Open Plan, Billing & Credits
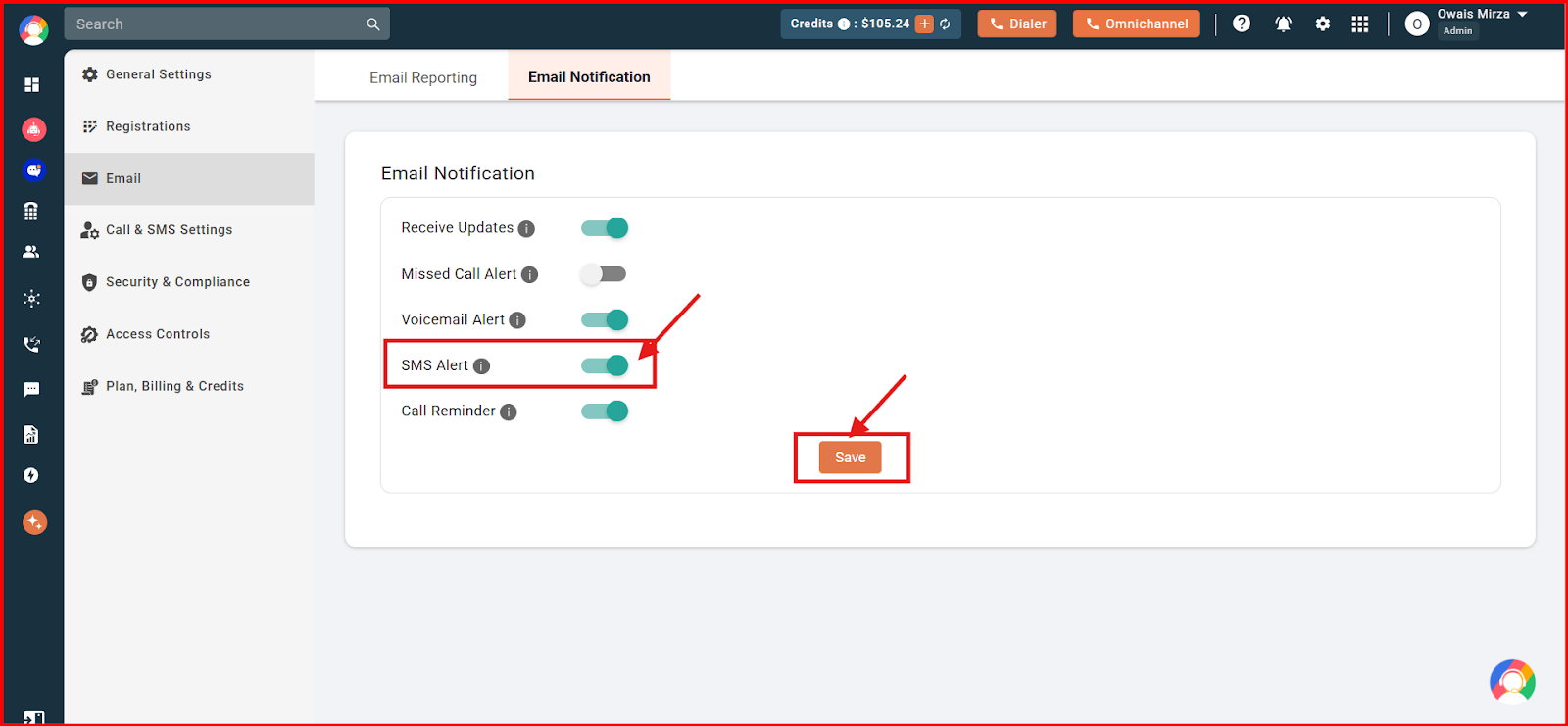 pos(189,386)
